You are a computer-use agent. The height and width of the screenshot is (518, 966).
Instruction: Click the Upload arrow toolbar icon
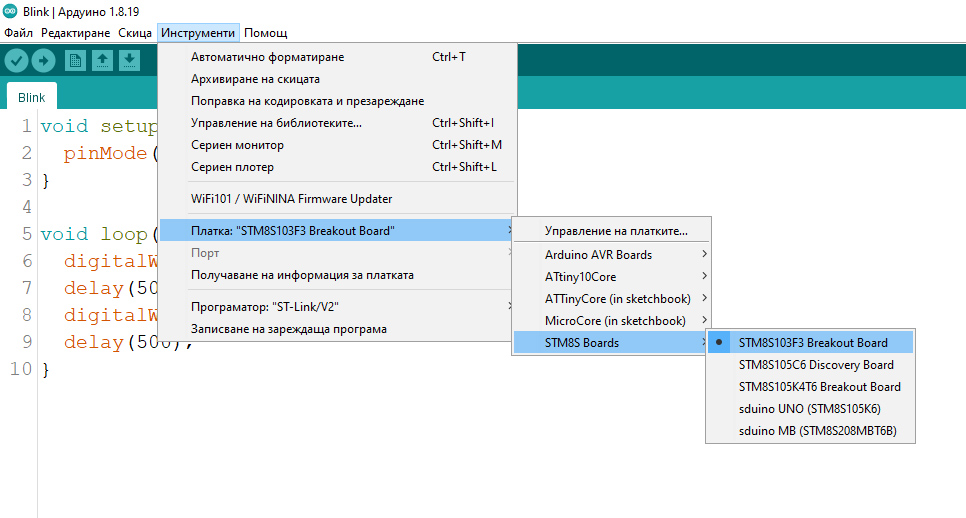pos(43,60)
